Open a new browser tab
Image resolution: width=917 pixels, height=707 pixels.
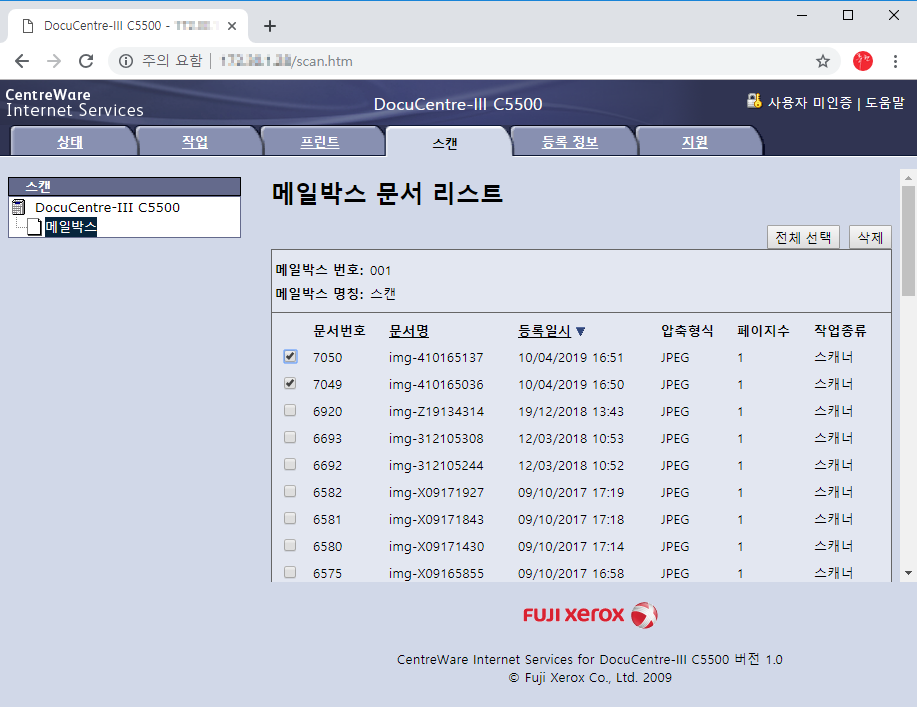(270, 26)
